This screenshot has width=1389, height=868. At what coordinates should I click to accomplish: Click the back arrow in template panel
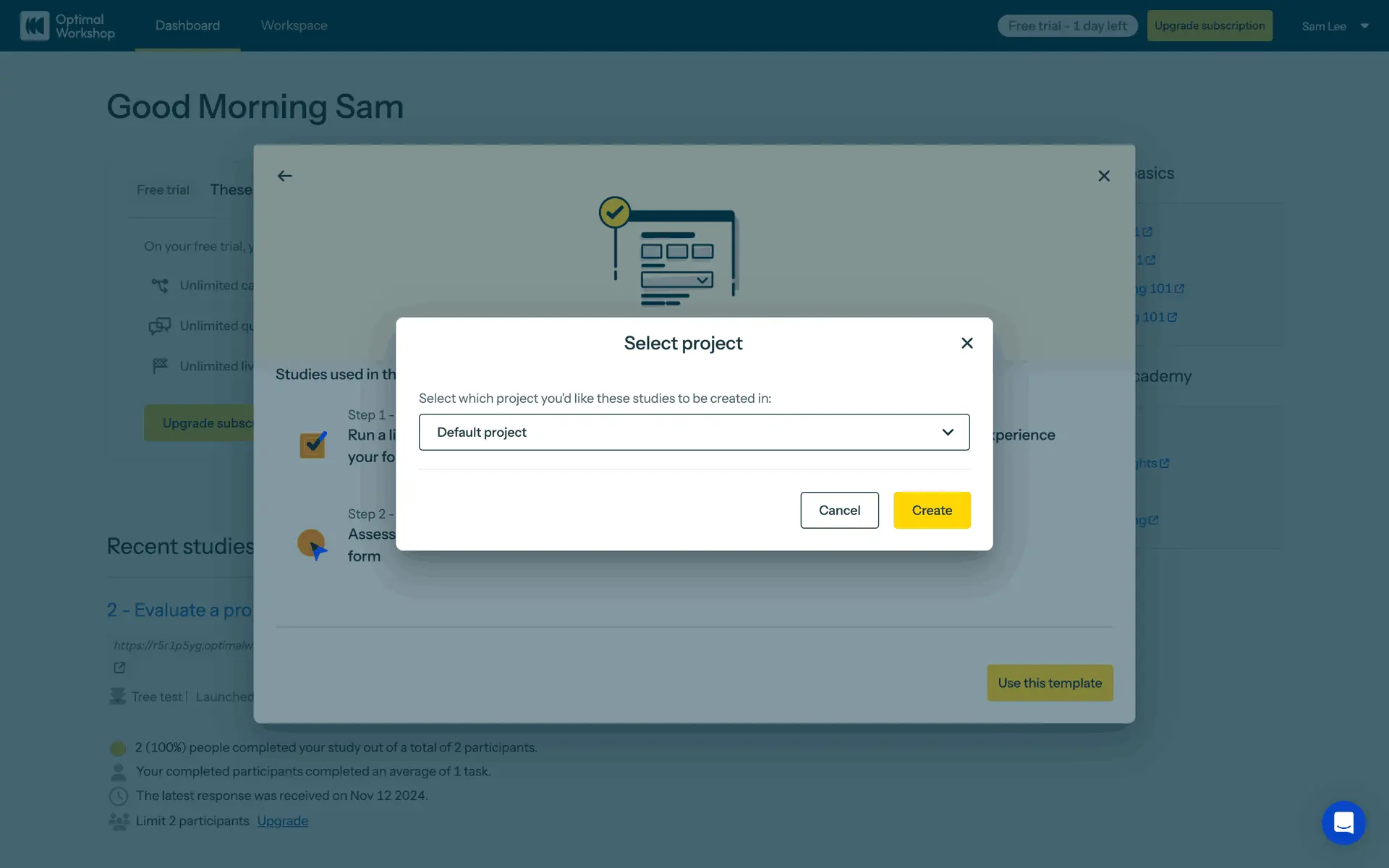click(x=284, y=176)
